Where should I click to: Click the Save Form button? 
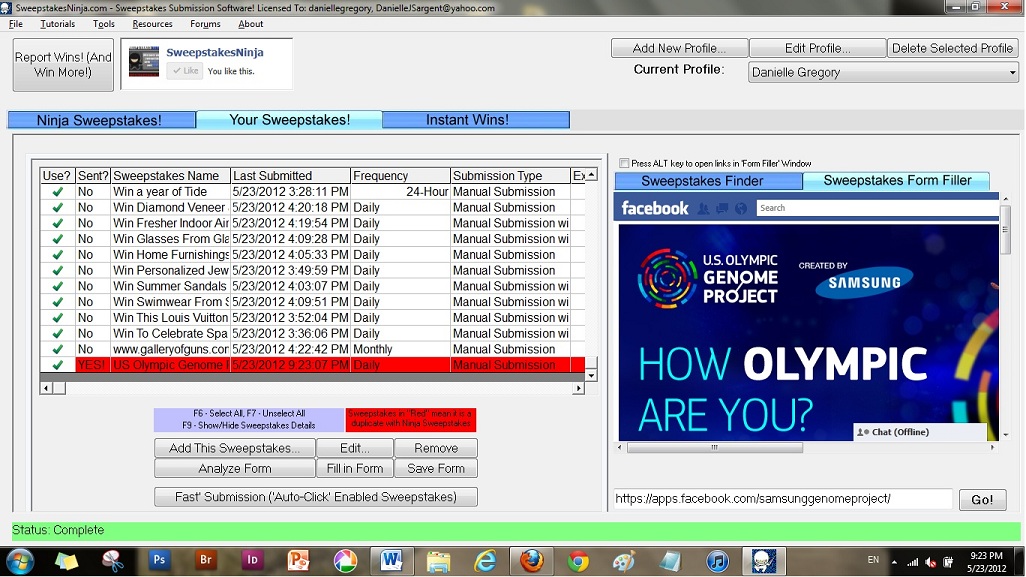point(436,468)
